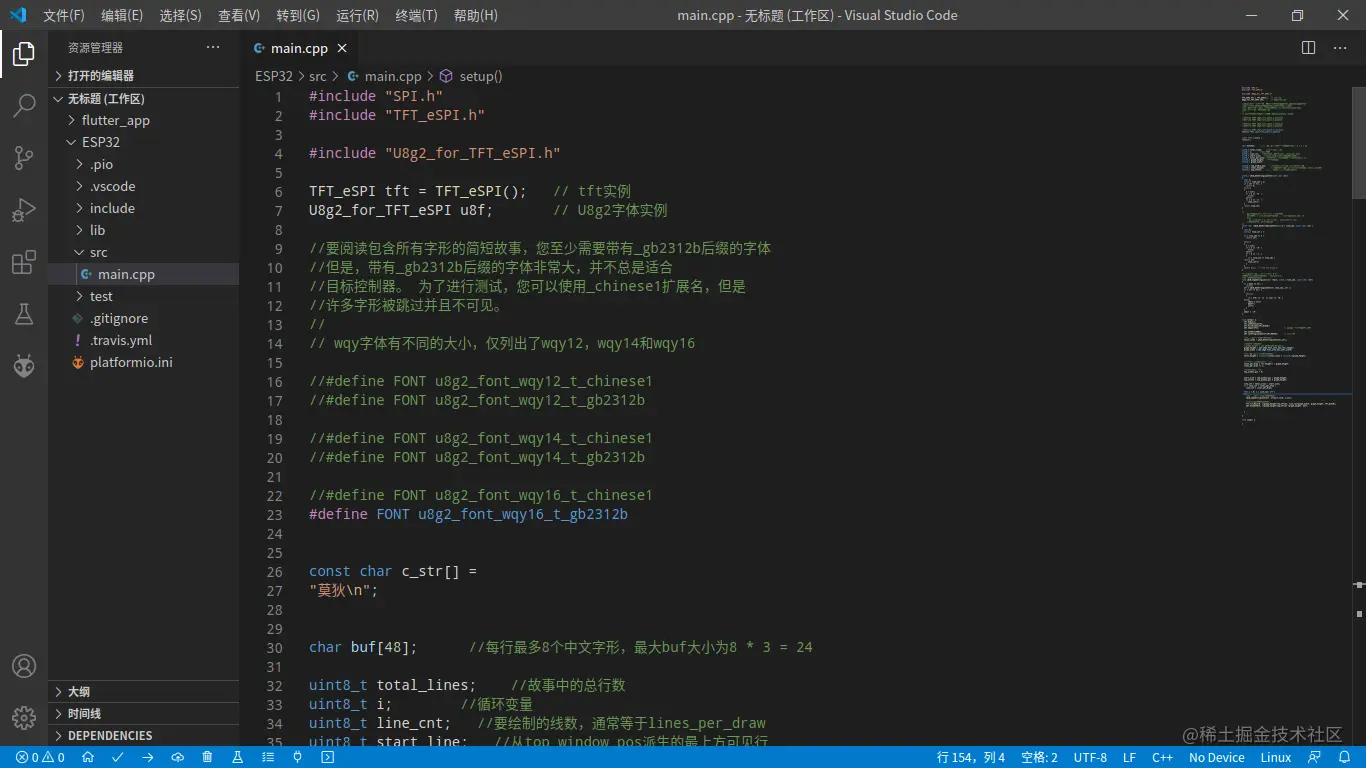Viewport: 1366px width, 768px height.
Task: Open the .gitignore file
Action: point(144,318)
